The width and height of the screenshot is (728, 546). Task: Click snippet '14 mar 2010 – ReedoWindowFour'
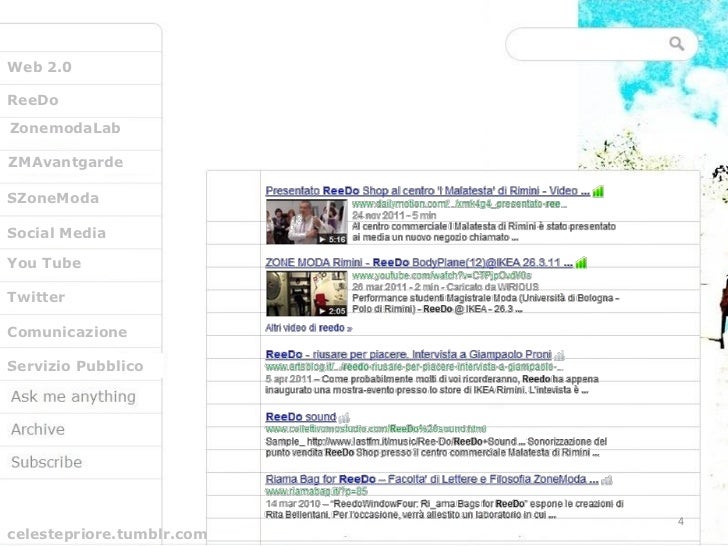click(445, 509)
